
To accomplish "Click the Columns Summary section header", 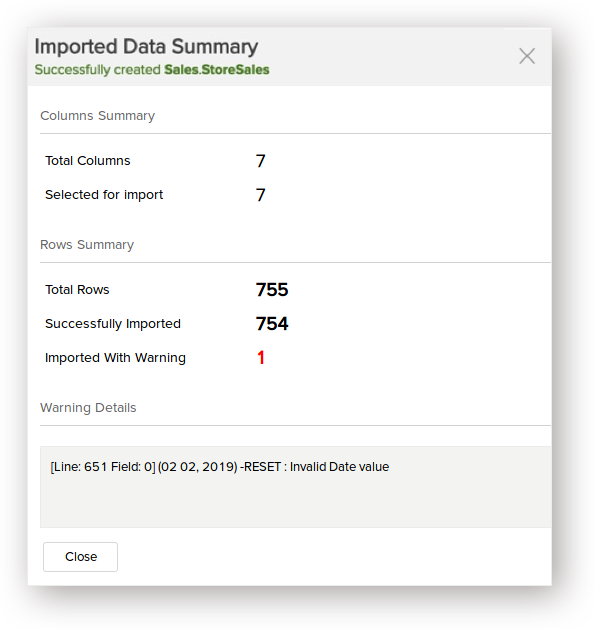I will coord(97,116).
